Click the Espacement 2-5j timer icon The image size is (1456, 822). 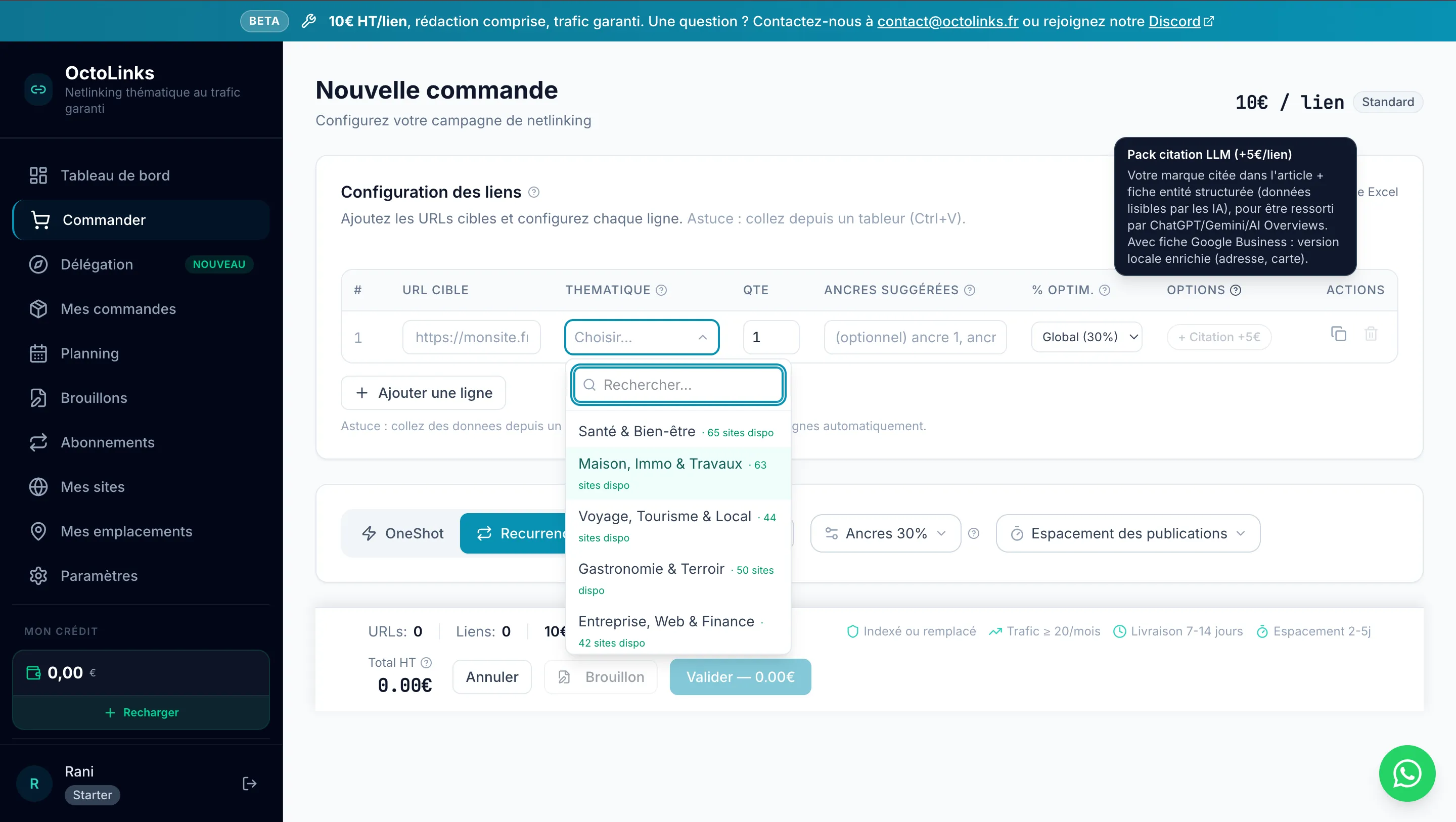1262,632
